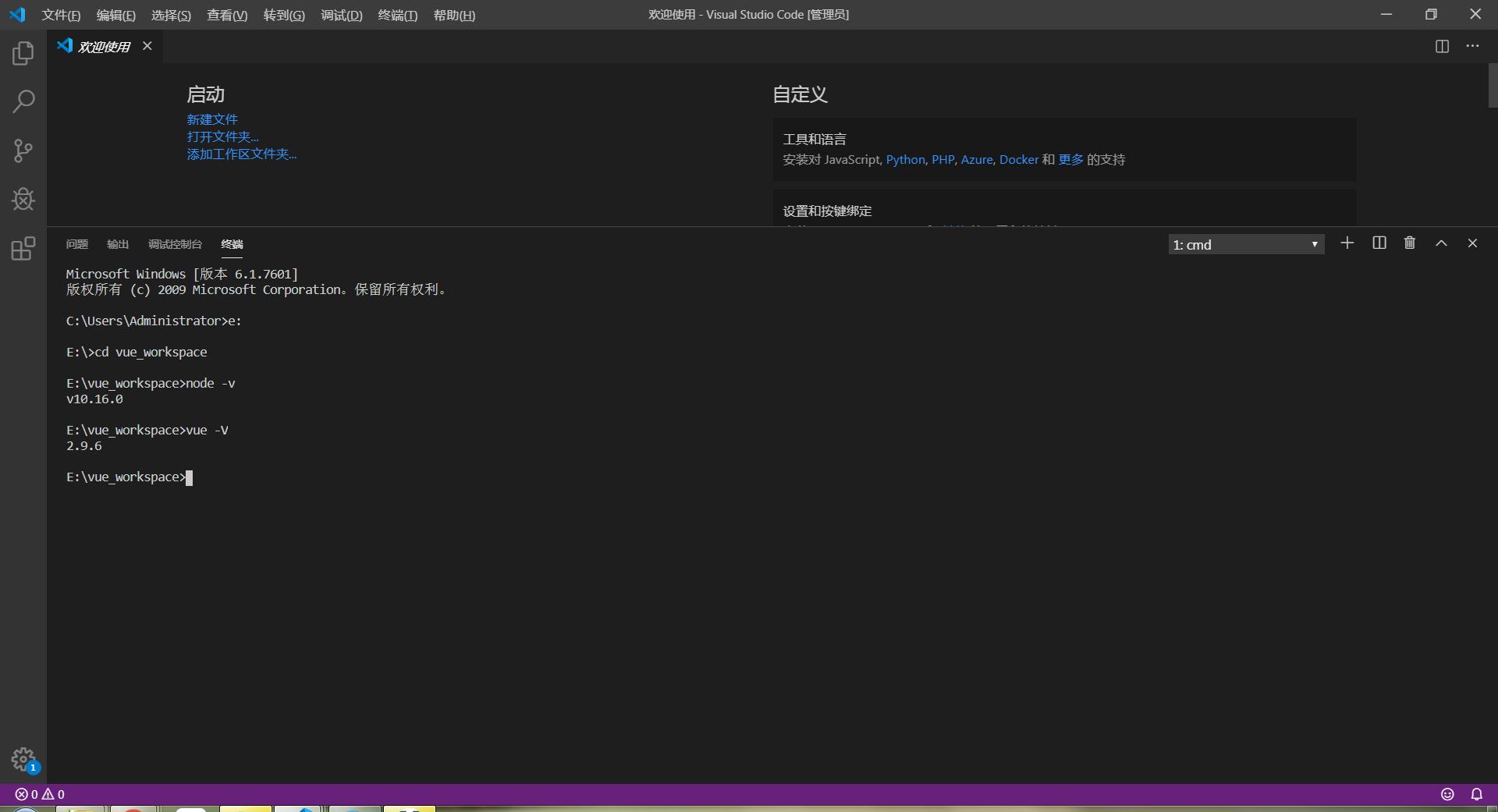Viewport: 1498px width, 812px height.
Task: Open the 帮助(H) menu
Action: pyautogui.click(x=454, y=15)
